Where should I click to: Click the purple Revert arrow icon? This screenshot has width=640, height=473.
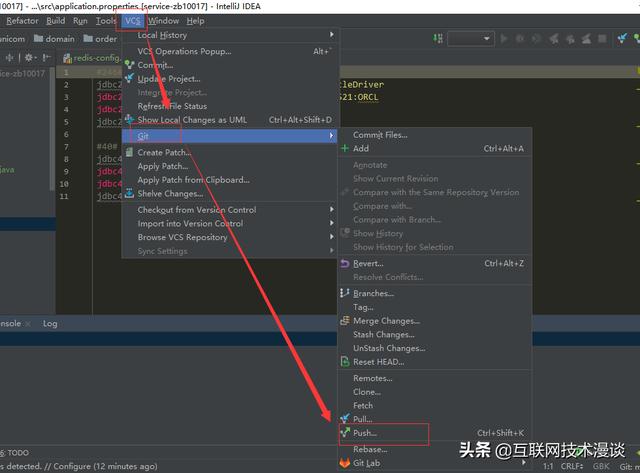tap(345, 264)
